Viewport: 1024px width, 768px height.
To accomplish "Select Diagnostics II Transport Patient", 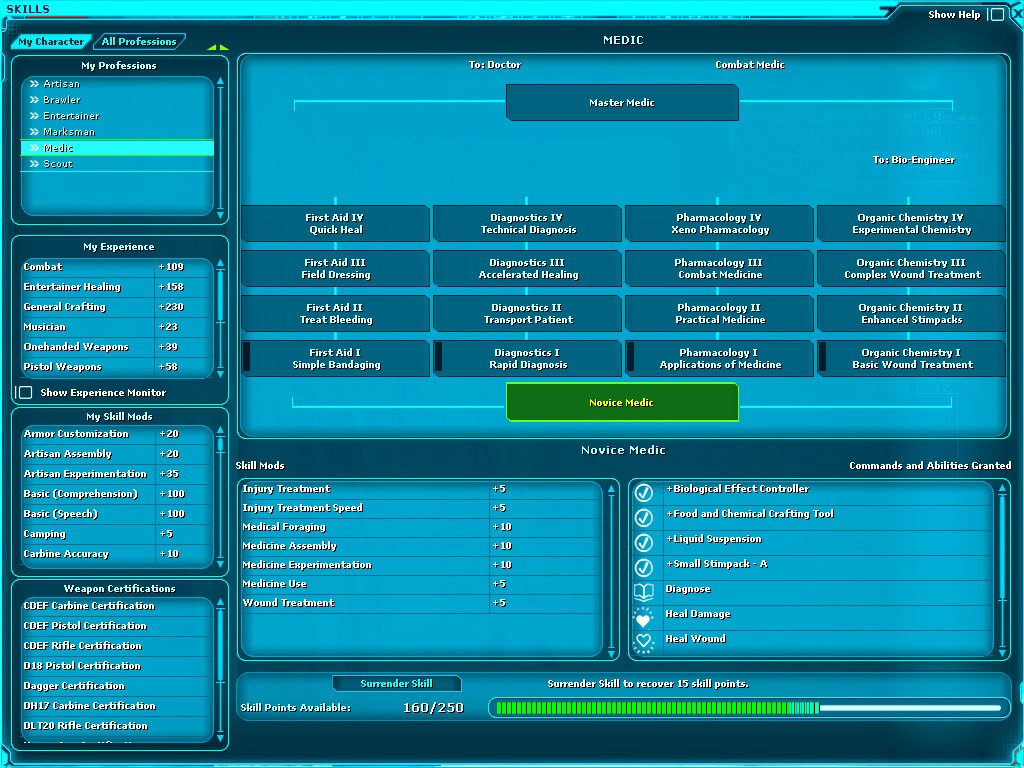I will click(x=528, y=313).
